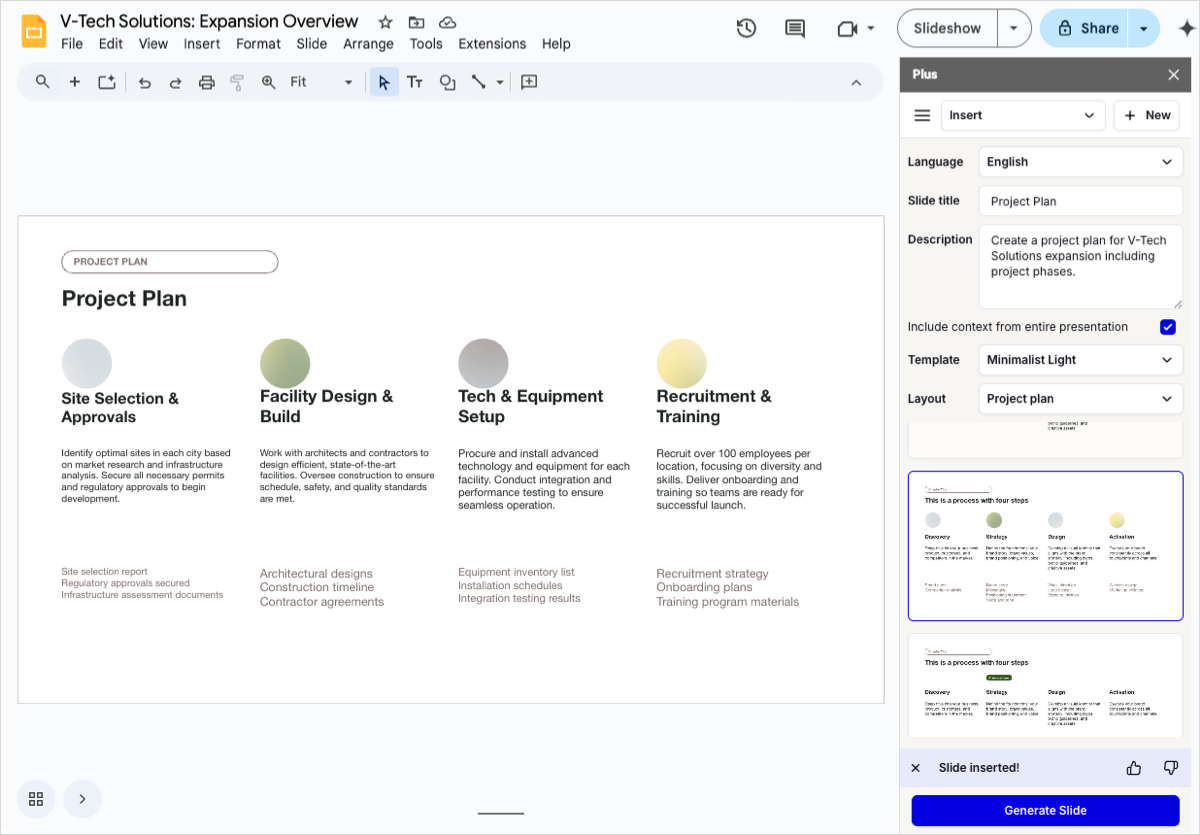Open the Language dropdown set to English

tap(1081, 162)
